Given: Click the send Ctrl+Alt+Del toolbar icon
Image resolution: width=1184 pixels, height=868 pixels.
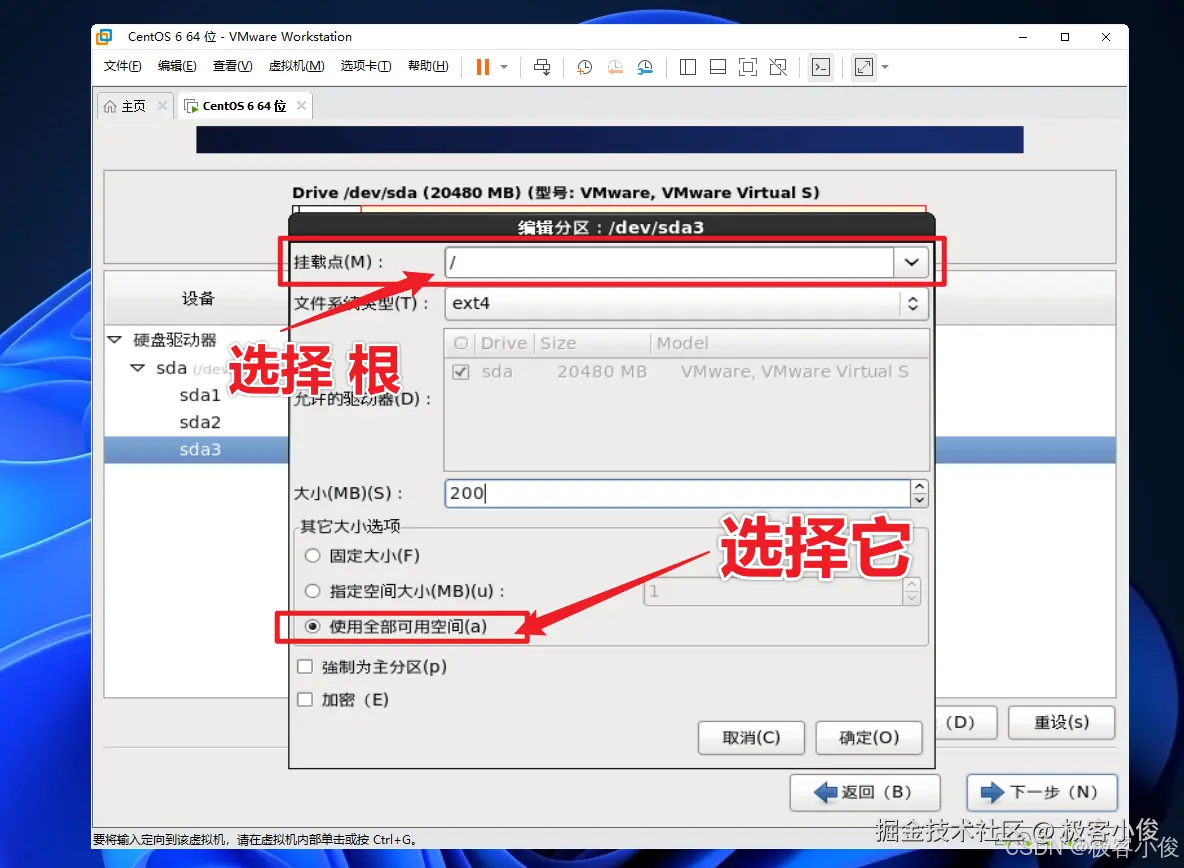Looking at the screenshot, I should pyautogui.click(x=542, y=67).
